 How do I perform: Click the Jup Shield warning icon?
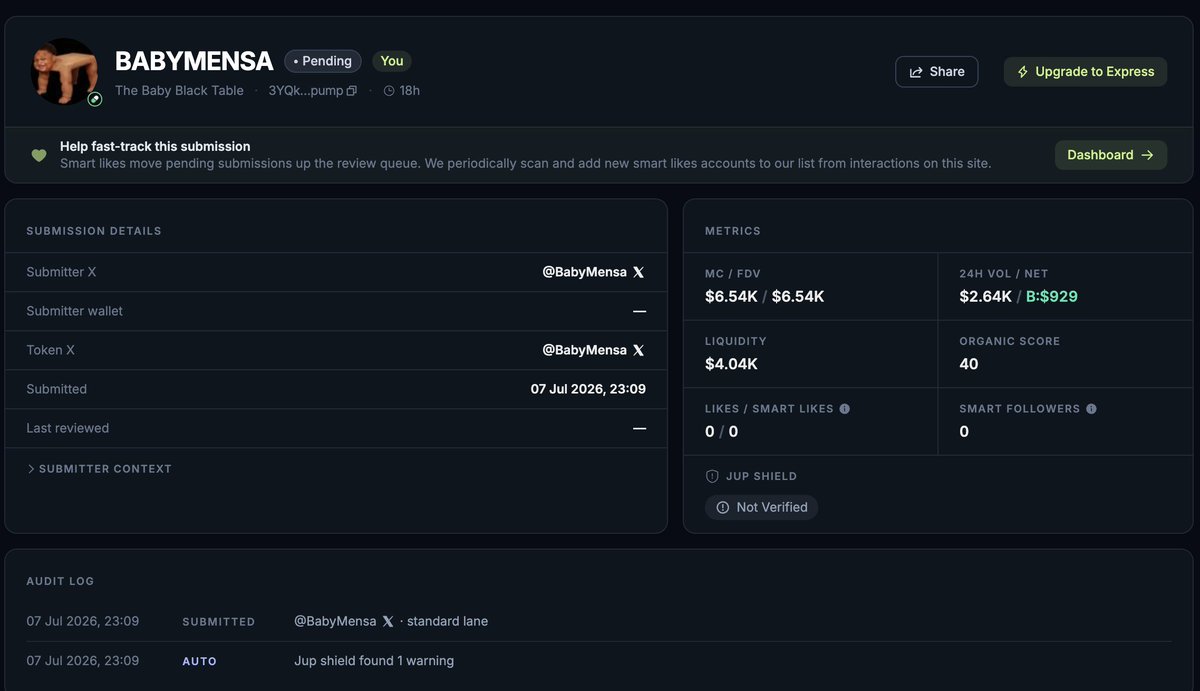pyautogui.click(x=712, y=476)
